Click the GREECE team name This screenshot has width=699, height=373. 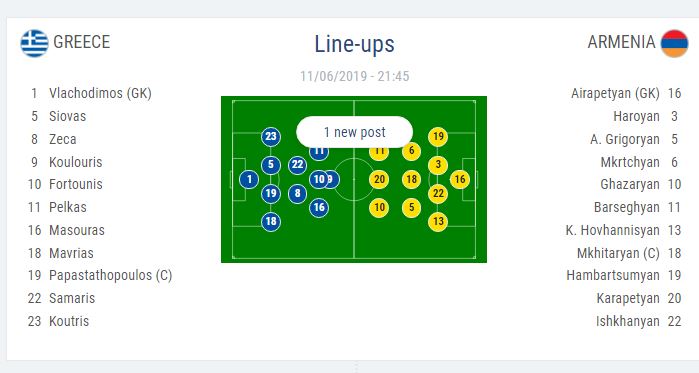(82, 42)
